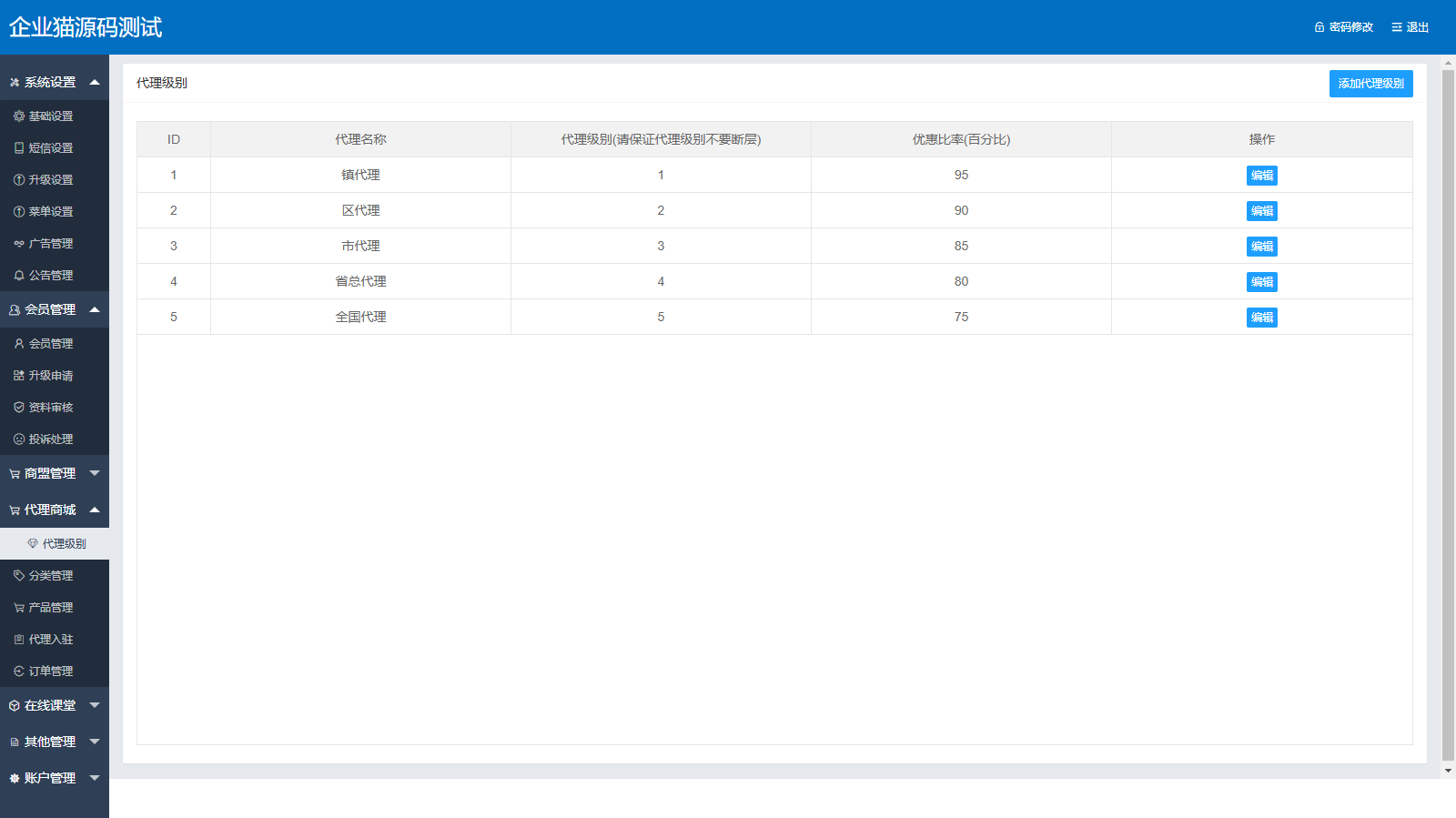This screenshot has height=818, width=1456.
Task: Expand the 其他管理 menu section
Action: (54, 742)
